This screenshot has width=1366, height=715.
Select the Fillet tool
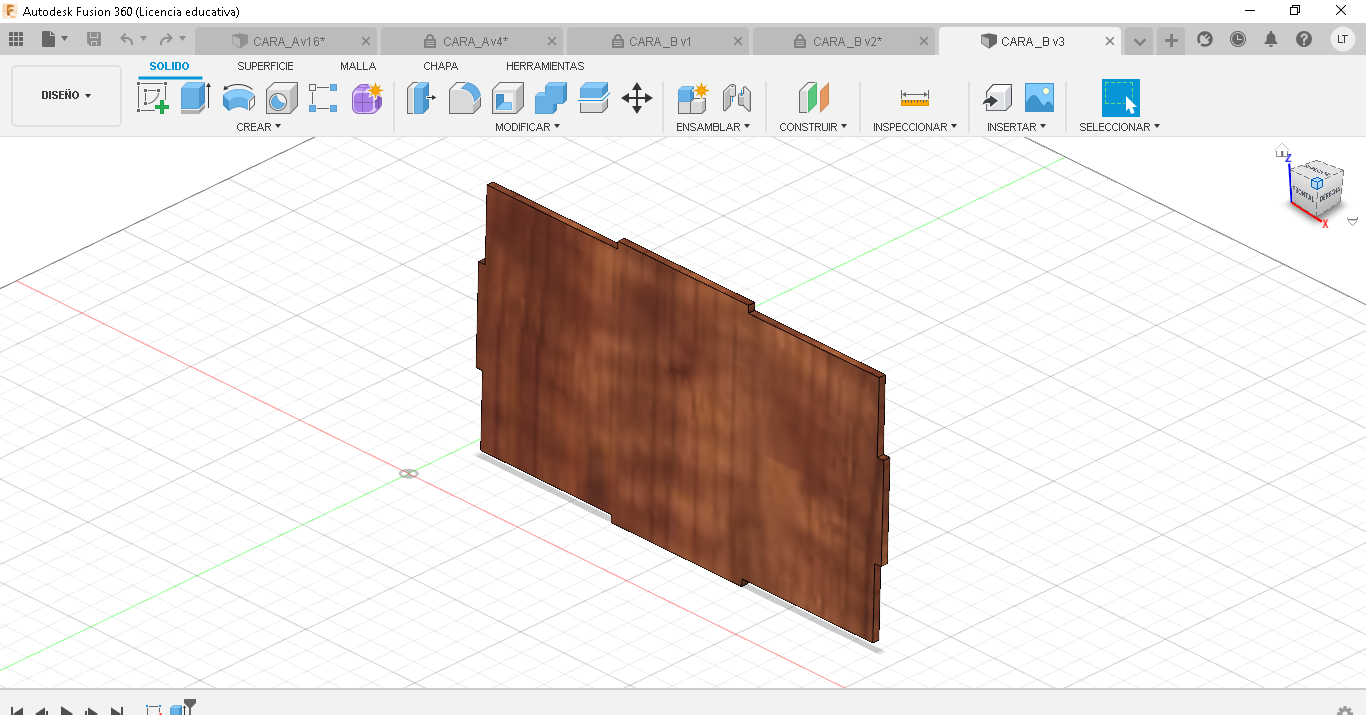464,98
